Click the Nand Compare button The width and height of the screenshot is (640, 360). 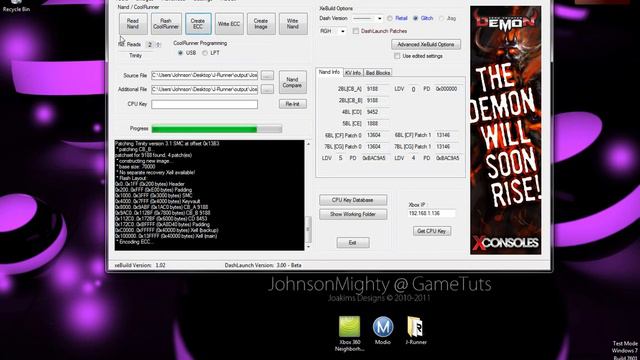[292, 82]
